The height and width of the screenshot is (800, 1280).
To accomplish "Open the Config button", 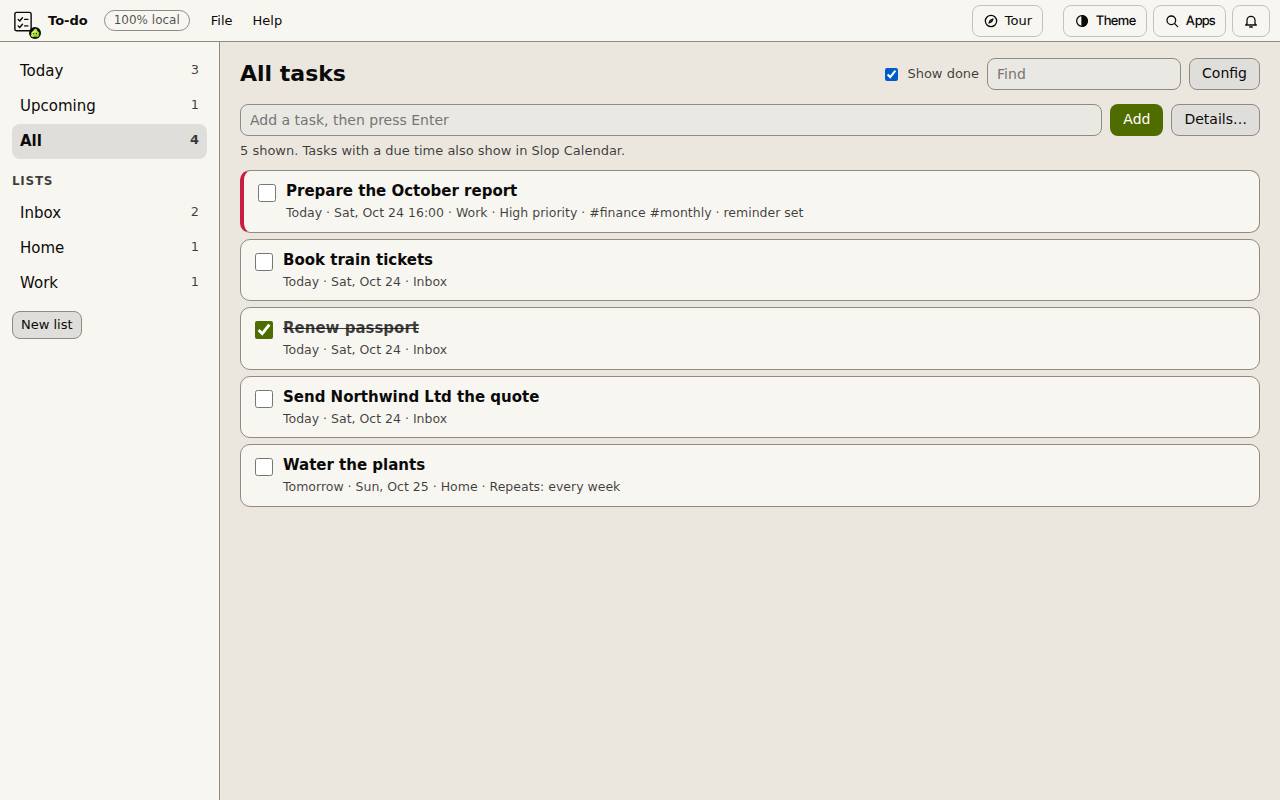I will [x=1224, y=74].
